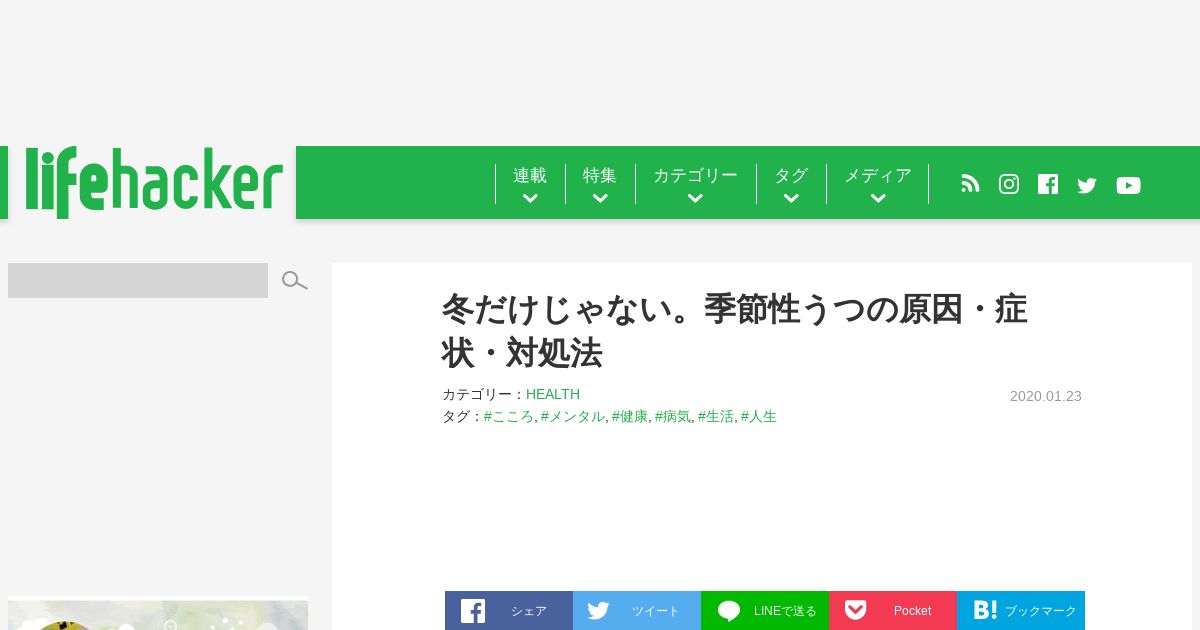The height and width of the screenshot is (630, 1200).
Task: Save article to Pocket
Action: point(893,611)
